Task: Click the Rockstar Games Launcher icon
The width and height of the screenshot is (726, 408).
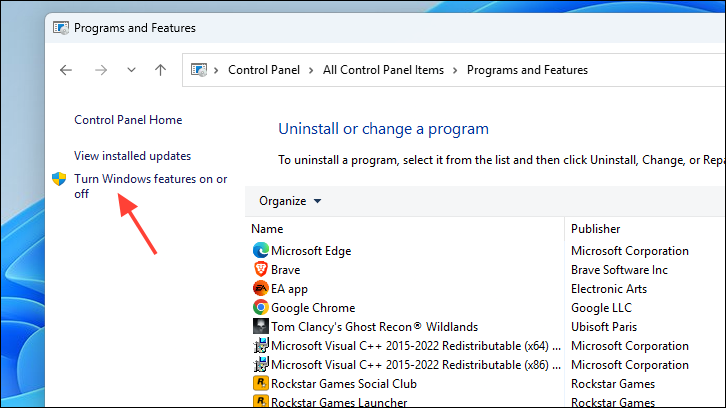Action: (261, 401)
